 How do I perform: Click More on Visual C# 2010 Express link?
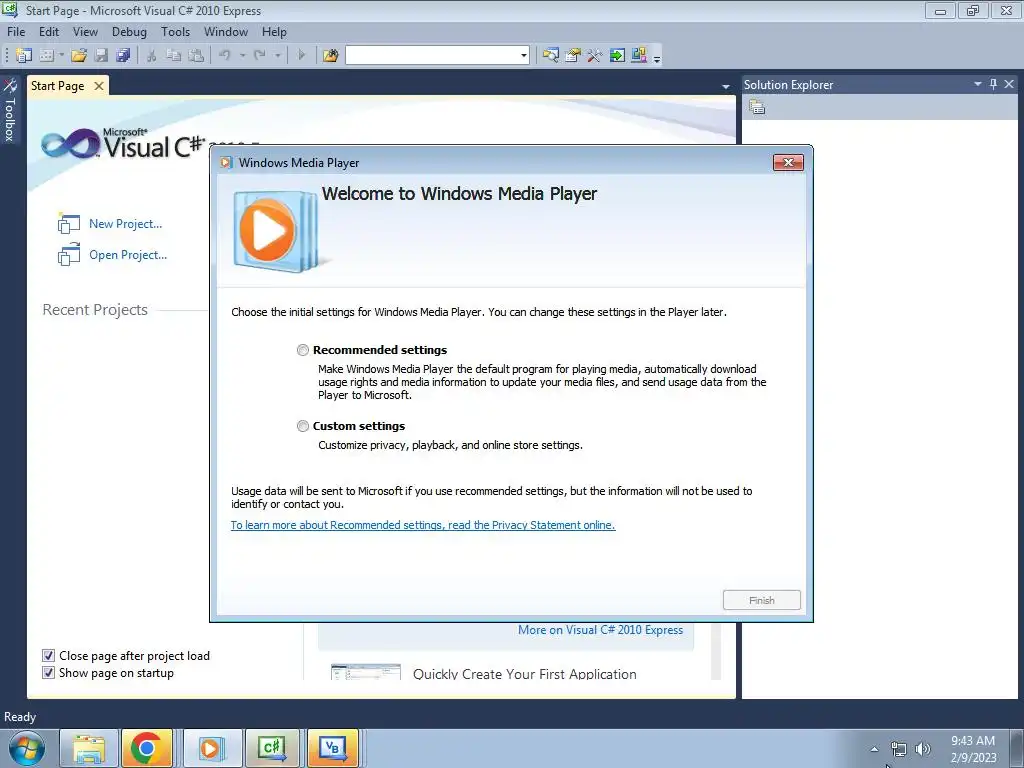600,630
